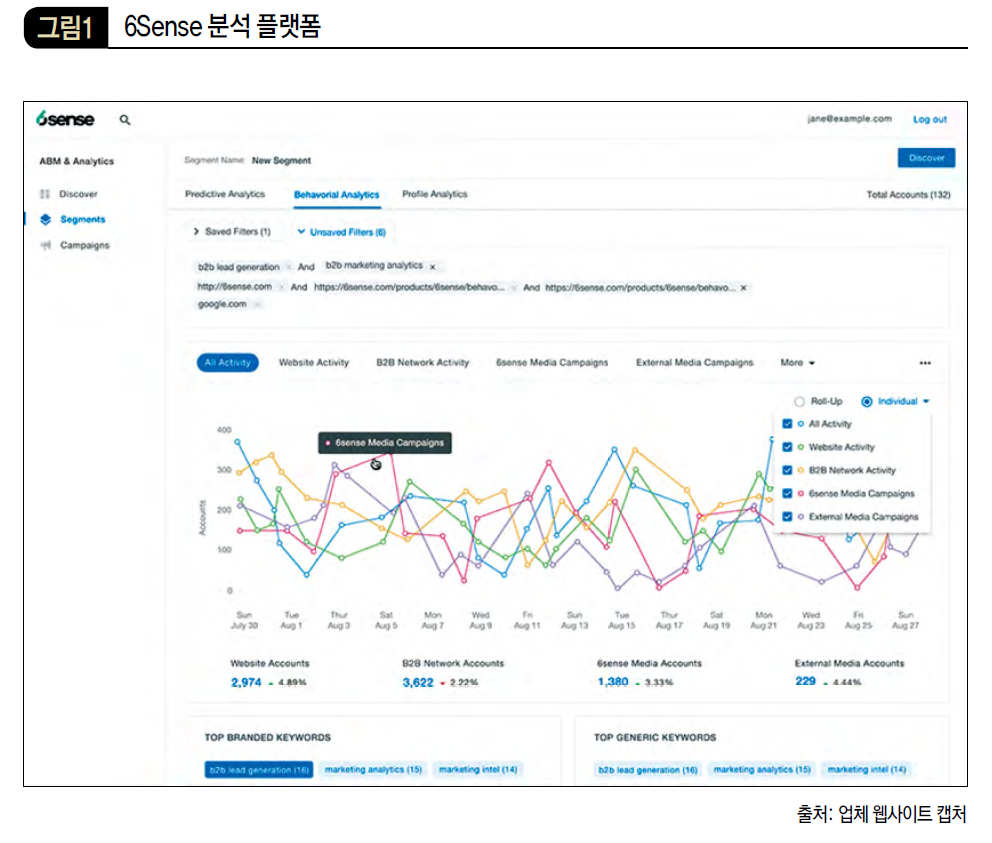Click B2B Network Accounts value 3,622
Image resolution: width=992 pixels, height=843 pixels.
(x=418, y=682)
